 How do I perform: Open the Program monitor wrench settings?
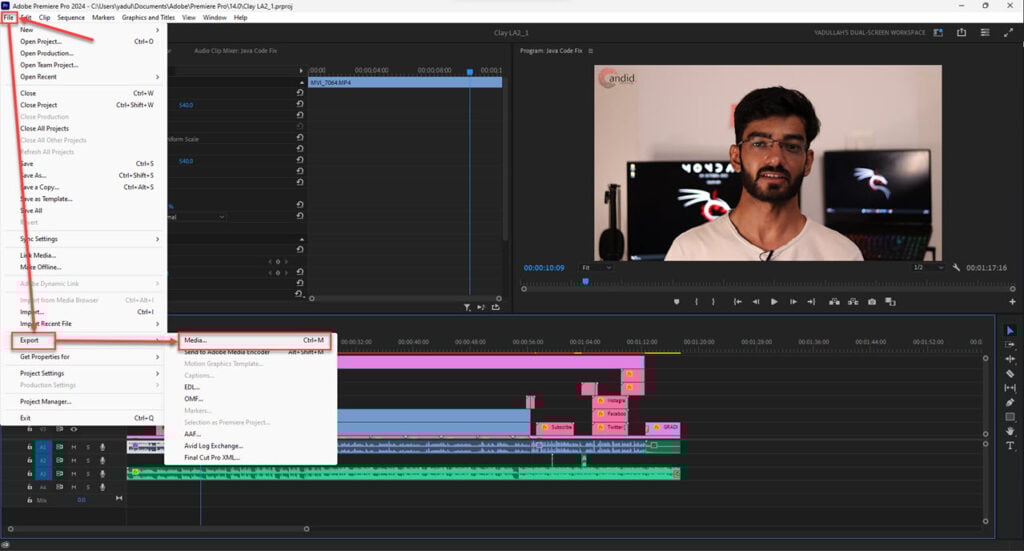956,268
